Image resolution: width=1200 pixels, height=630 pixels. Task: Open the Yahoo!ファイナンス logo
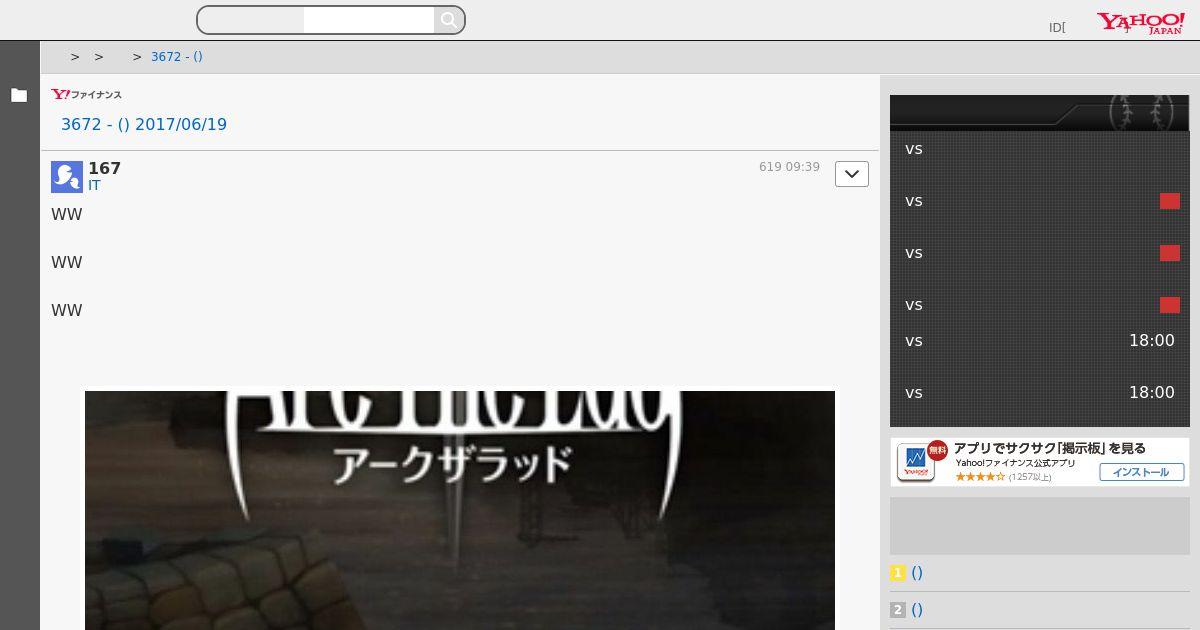(87, 94)
